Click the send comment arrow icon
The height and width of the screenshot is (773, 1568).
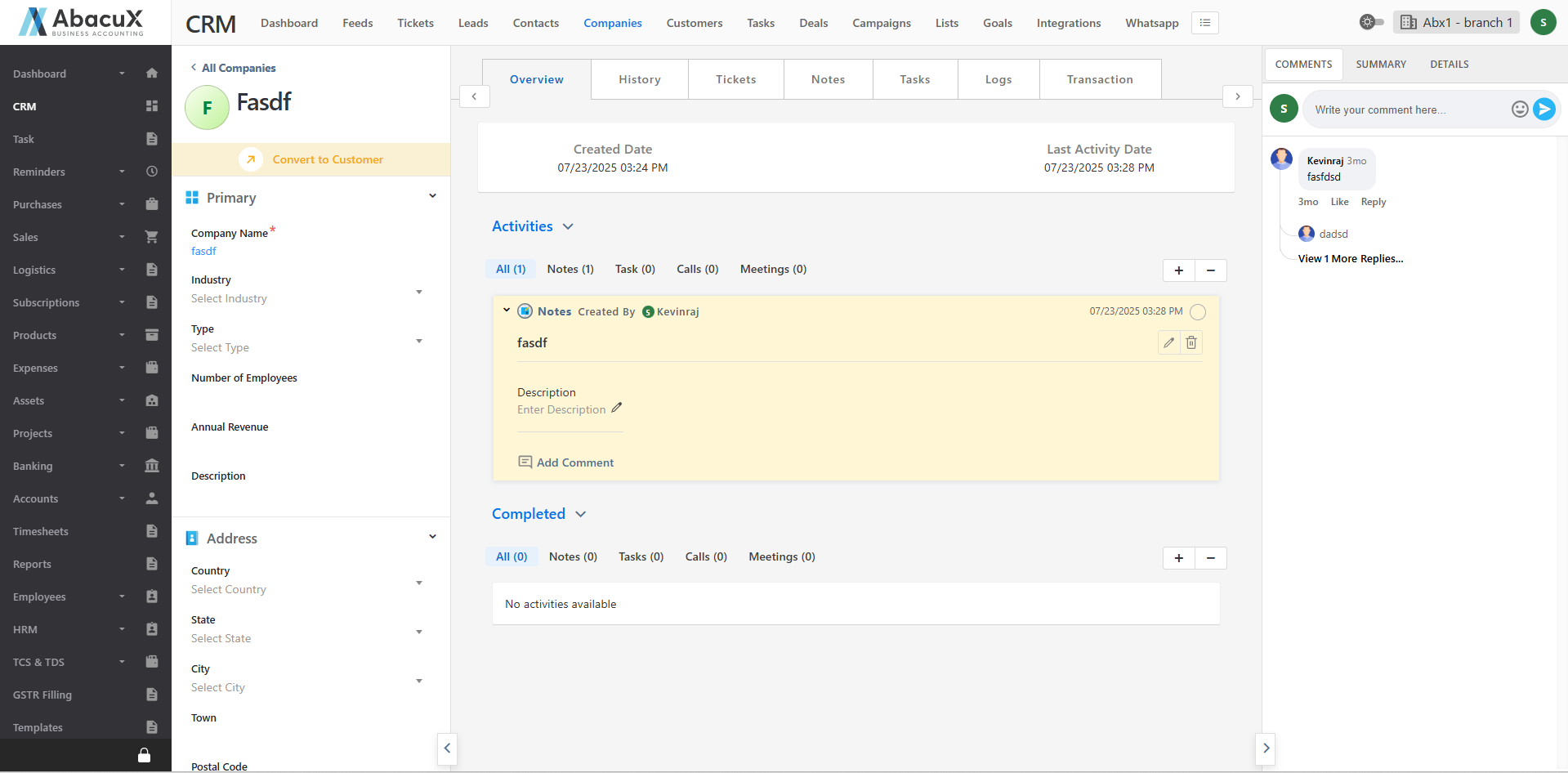1543,109
